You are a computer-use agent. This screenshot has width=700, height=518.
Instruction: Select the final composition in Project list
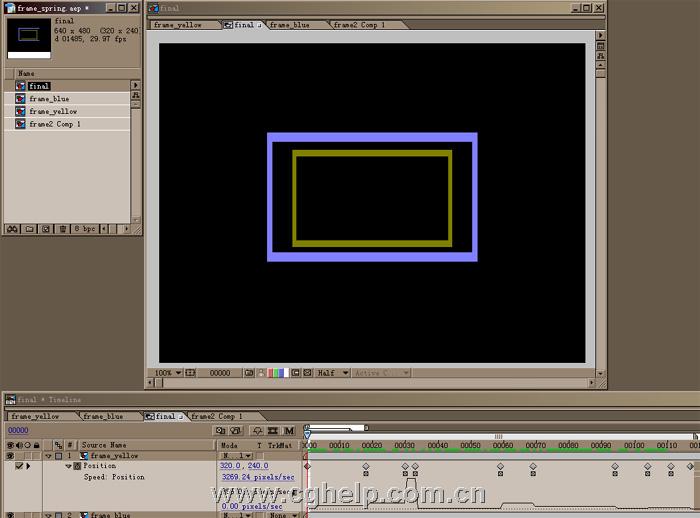click(39, 86)
